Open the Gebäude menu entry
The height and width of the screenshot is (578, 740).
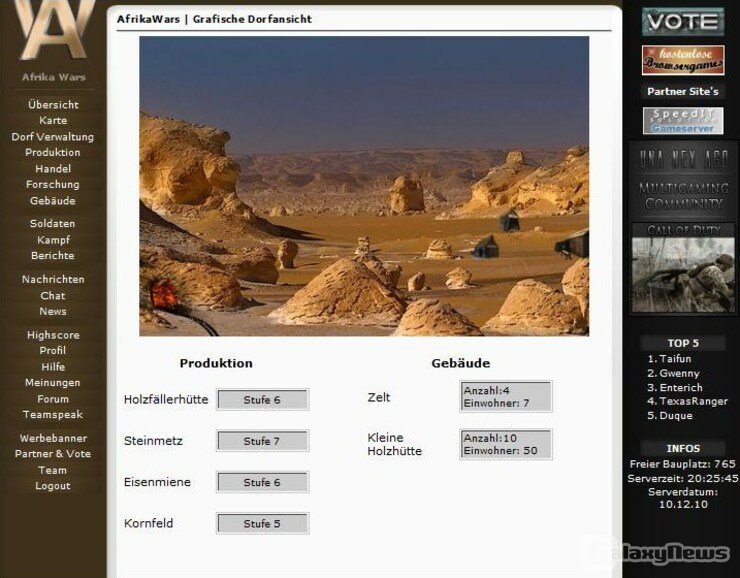point(52,201)
